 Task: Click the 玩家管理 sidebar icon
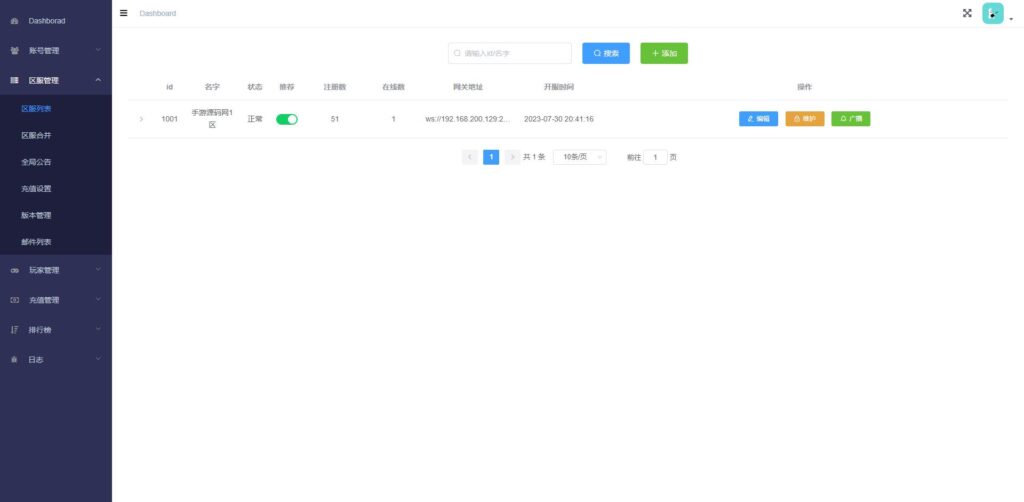[x=14, y=270]
